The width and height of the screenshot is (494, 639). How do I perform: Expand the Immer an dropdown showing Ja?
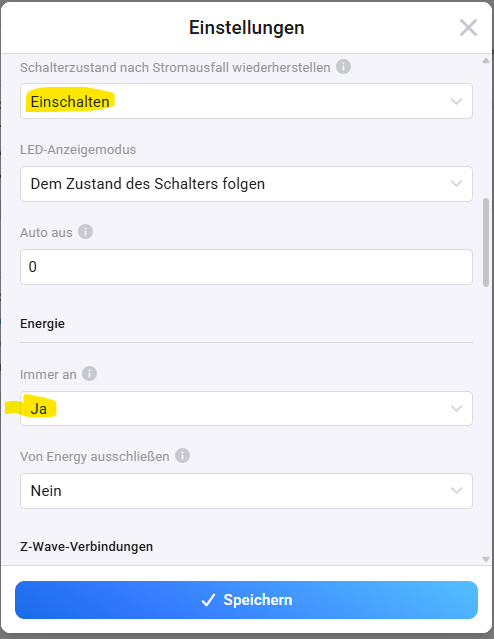246,408
